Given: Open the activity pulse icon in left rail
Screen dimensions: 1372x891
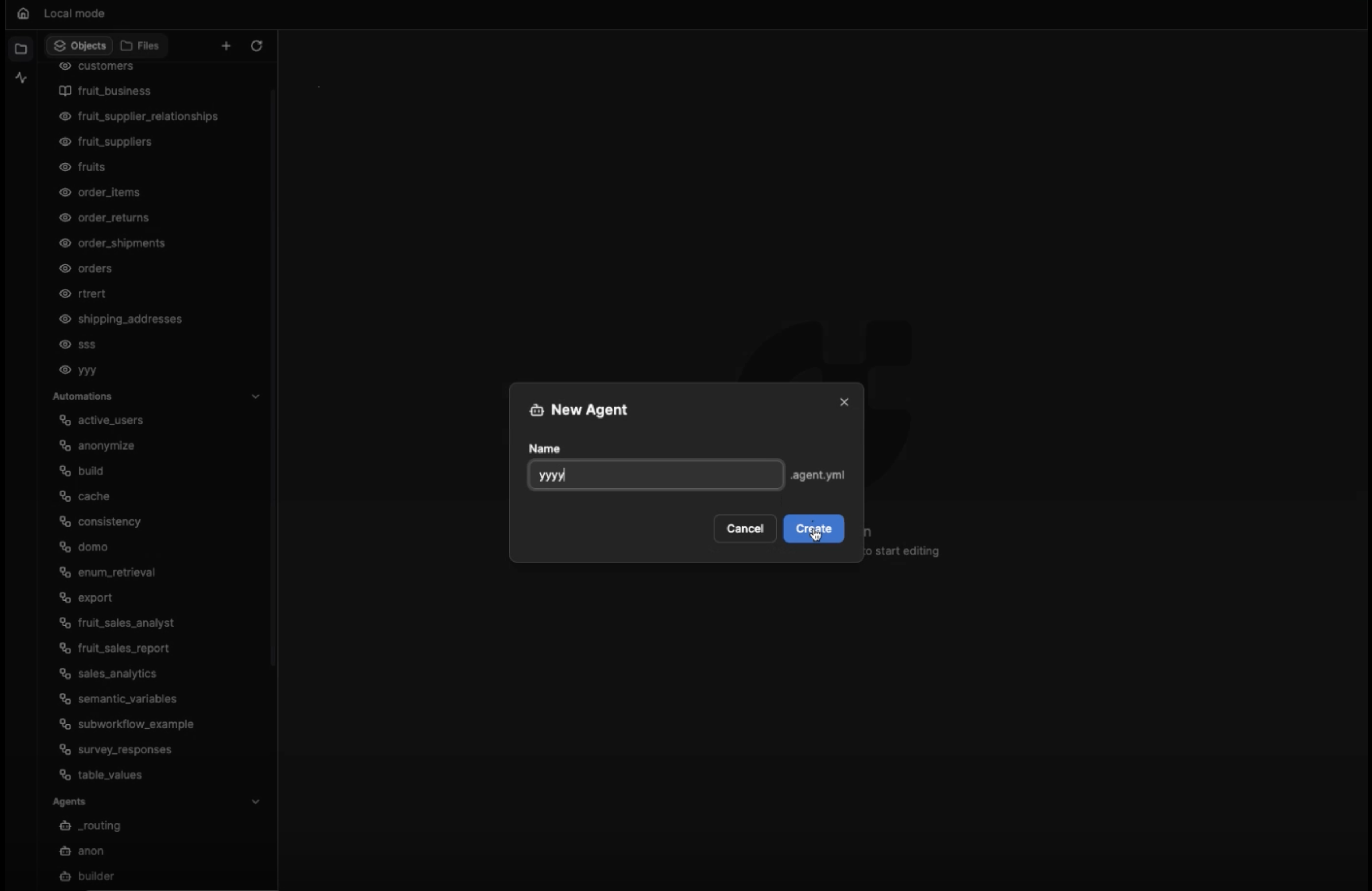Looking at the screenshot, I should [21, 77].
